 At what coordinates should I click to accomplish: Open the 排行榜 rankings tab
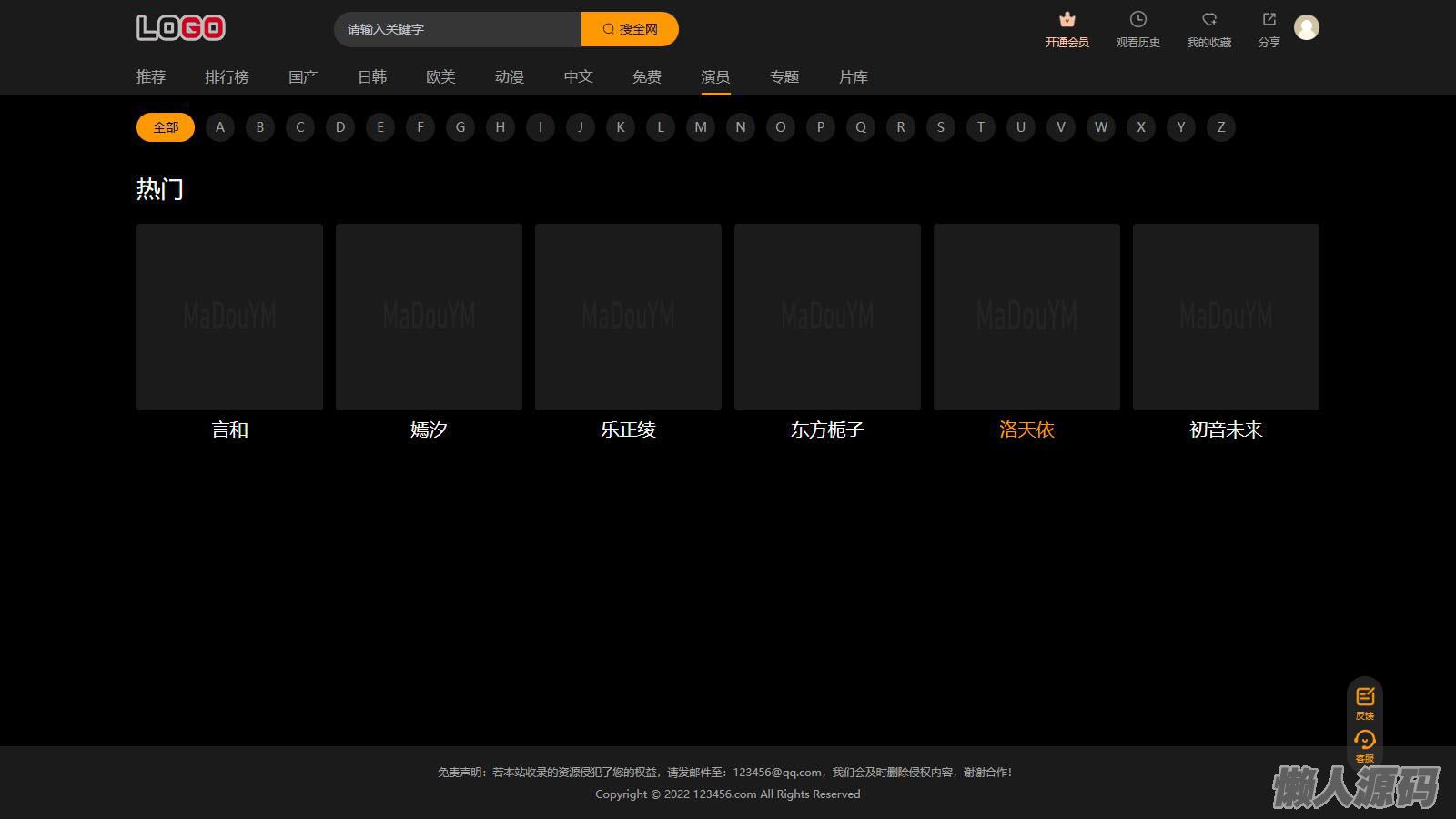pos(227,77)
